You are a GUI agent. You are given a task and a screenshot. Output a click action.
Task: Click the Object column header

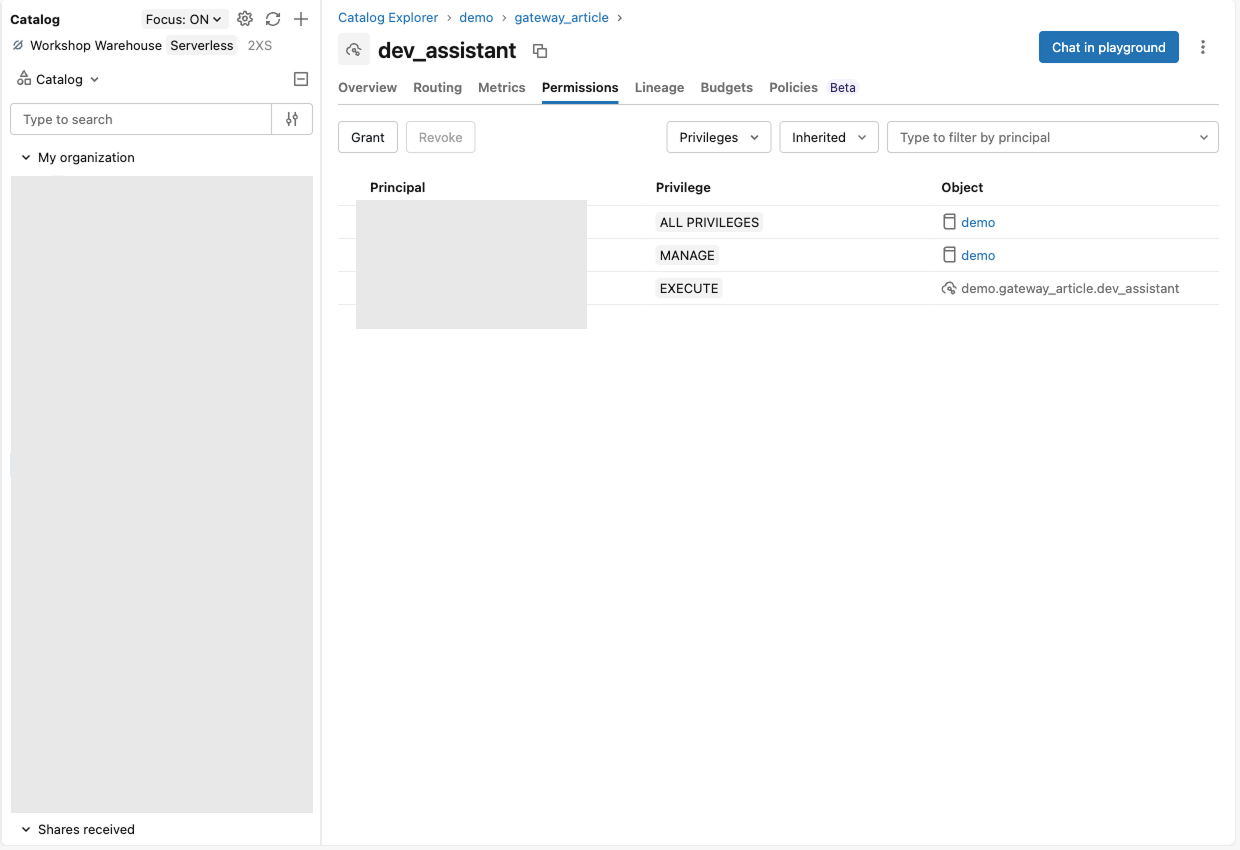click(962, 187)
